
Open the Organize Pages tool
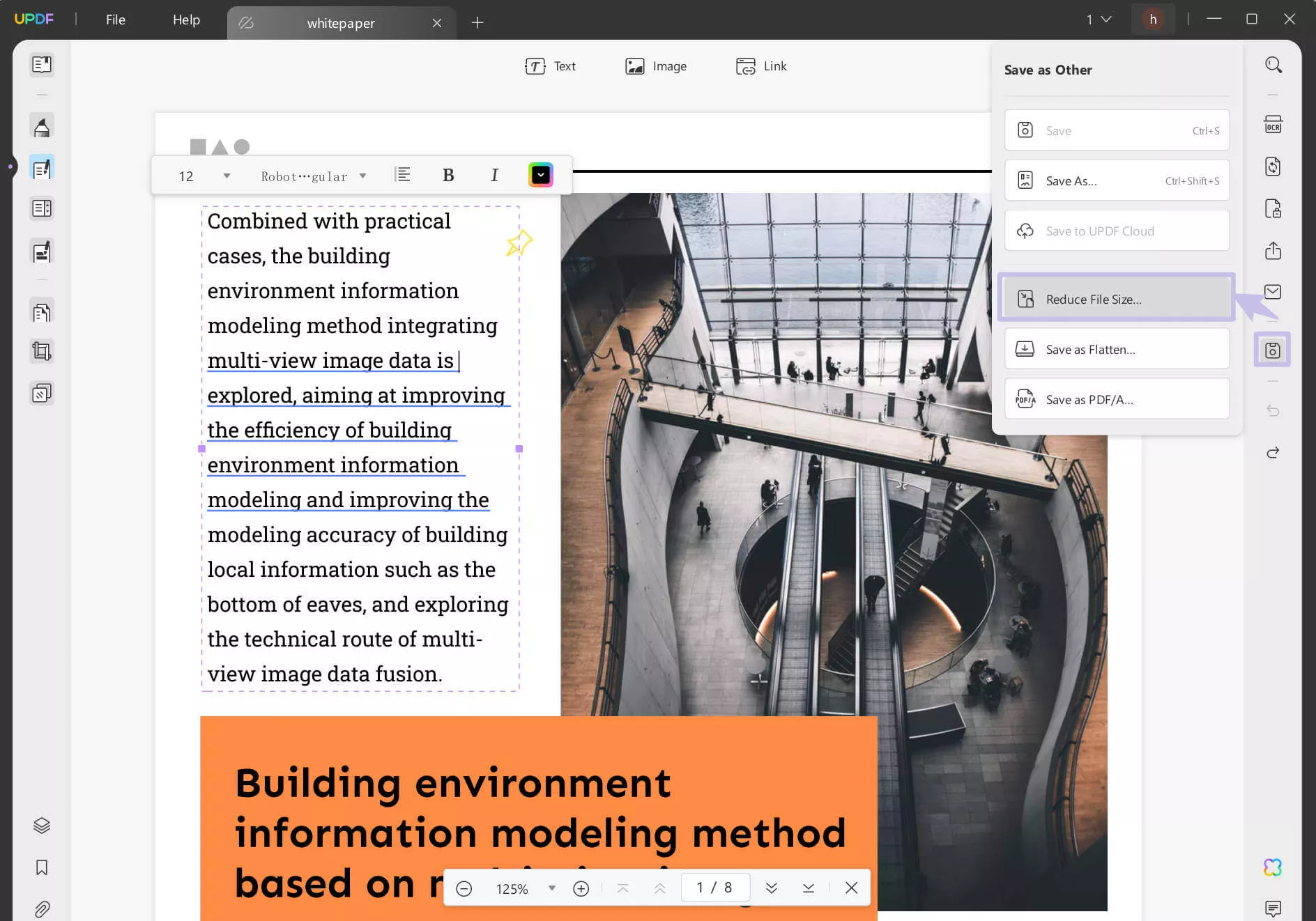42,312
